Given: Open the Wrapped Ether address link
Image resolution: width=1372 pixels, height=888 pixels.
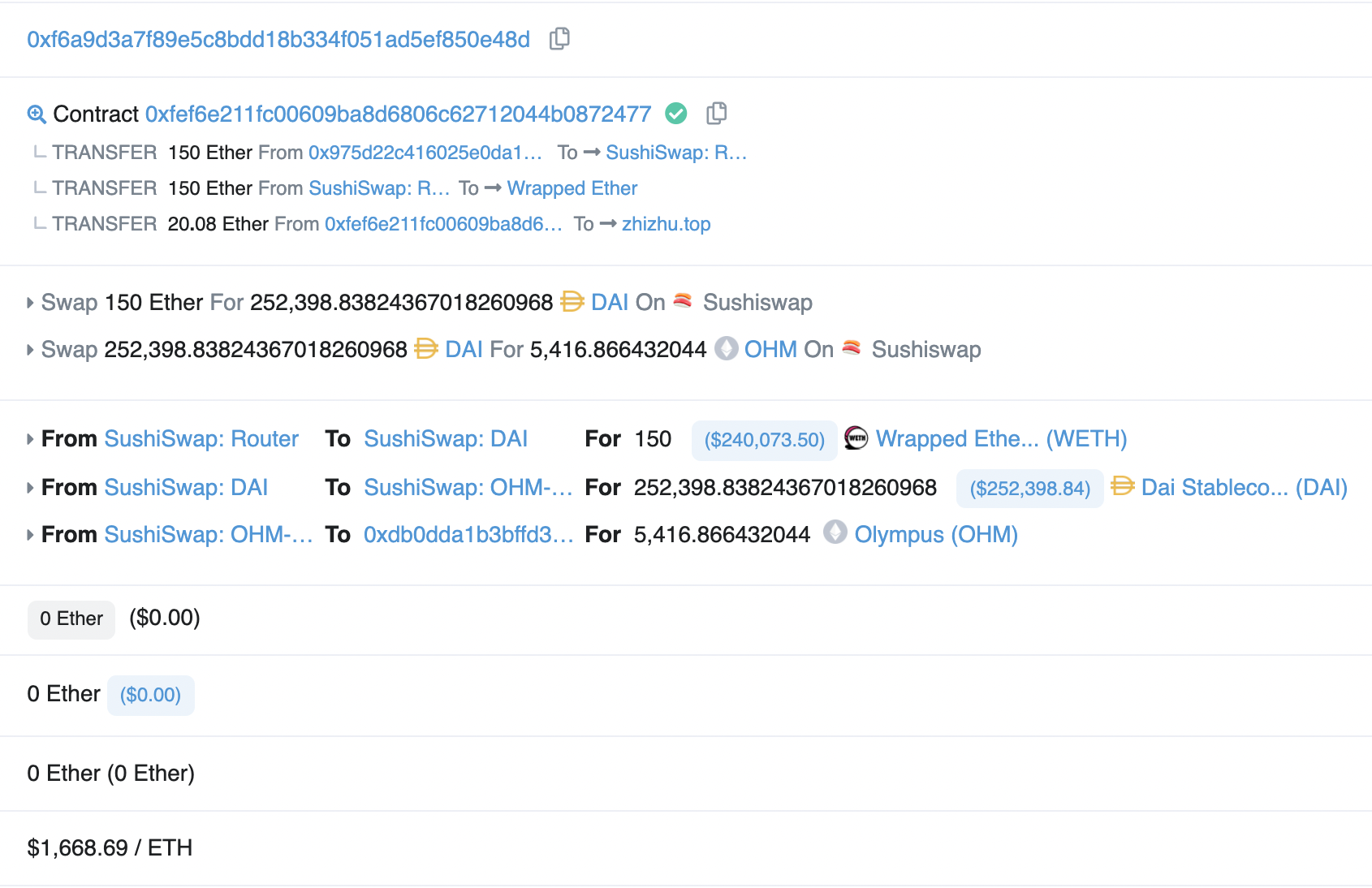Looking at the screenshot, I should 572,188.
